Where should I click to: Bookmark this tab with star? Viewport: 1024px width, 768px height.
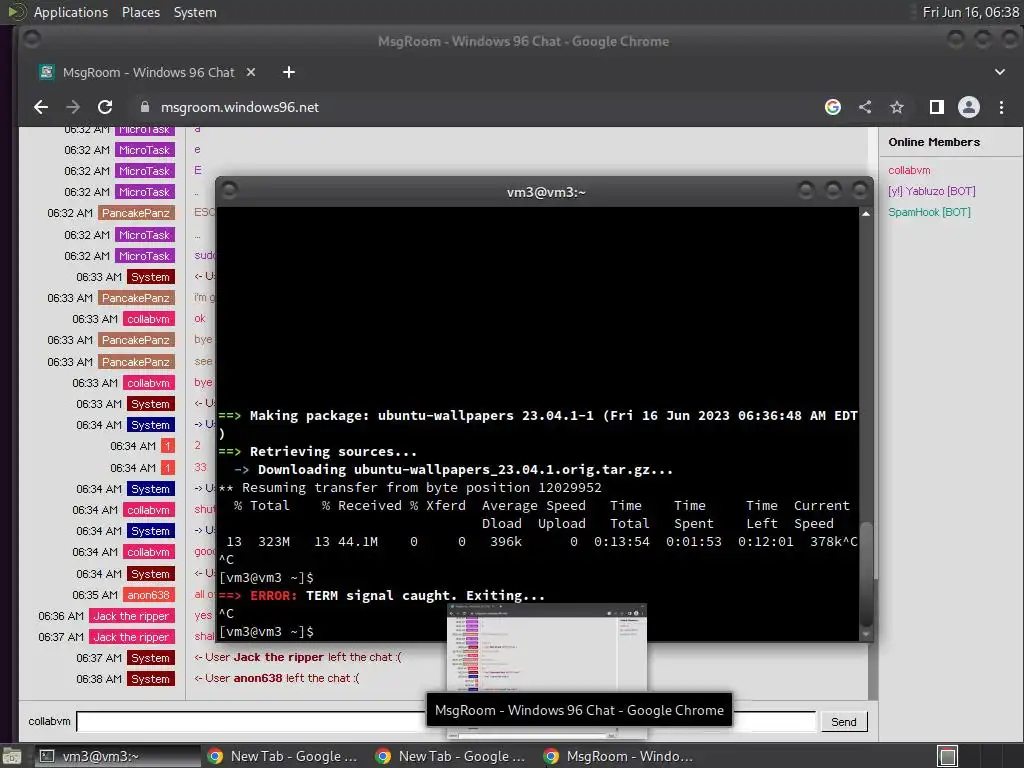click(897, 107)
